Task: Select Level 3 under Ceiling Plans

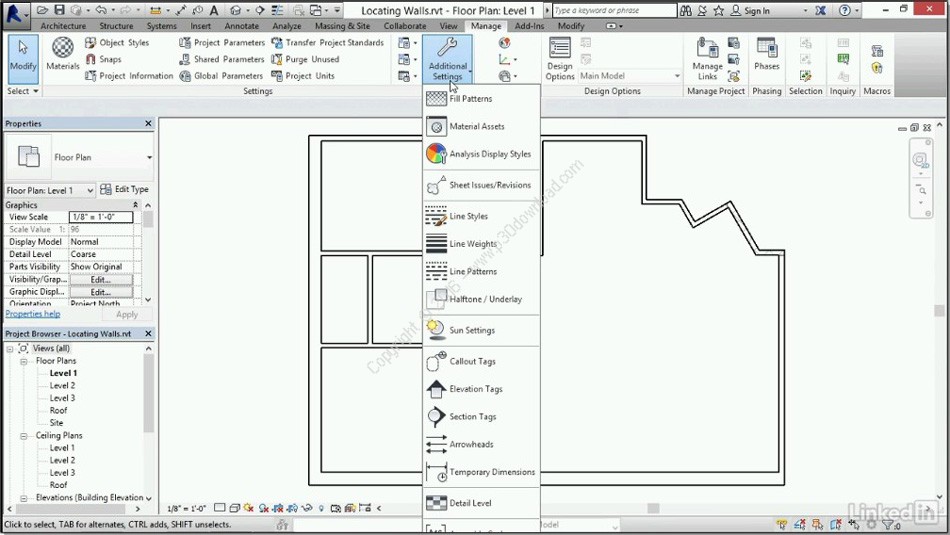Action: [x=62, y=473]
